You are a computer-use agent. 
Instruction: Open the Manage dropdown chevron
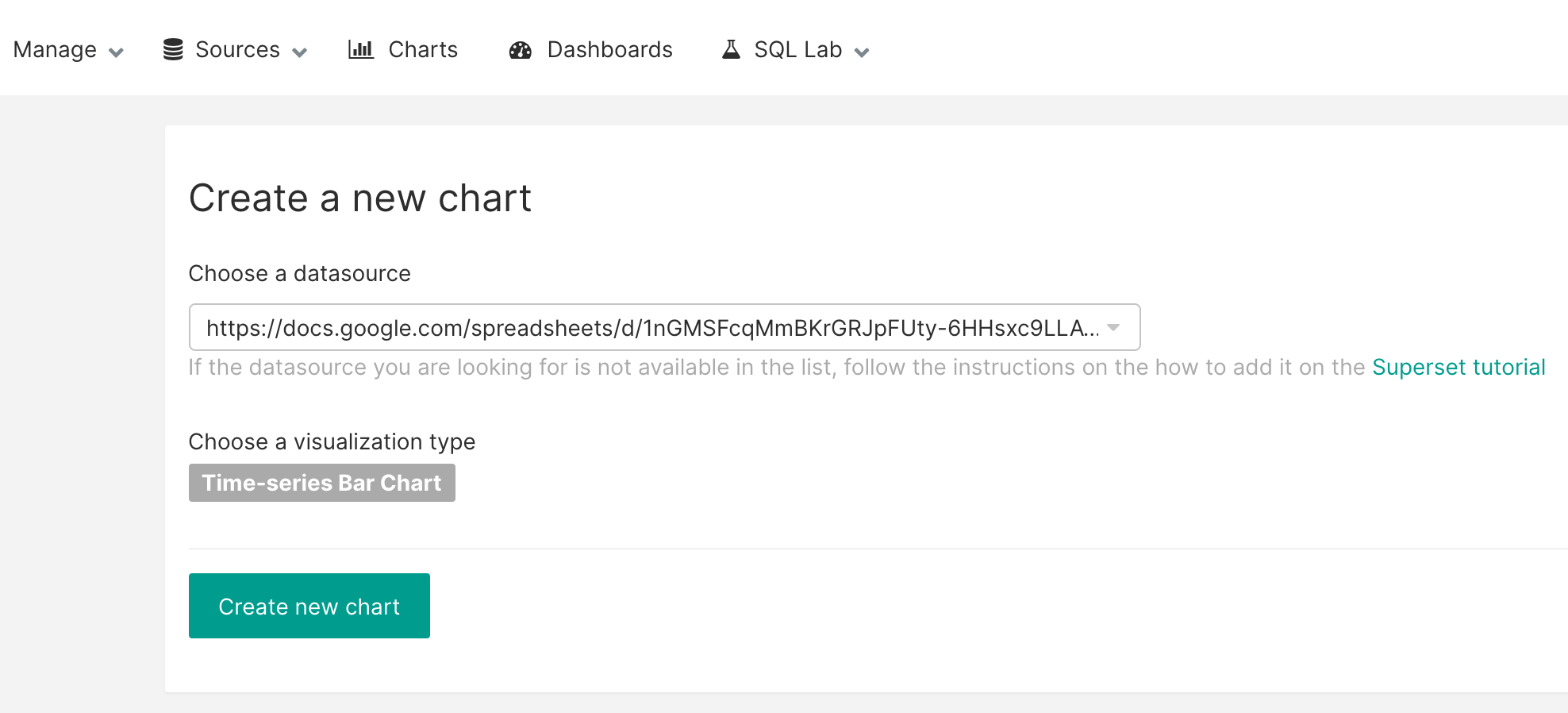coord(116,52)
